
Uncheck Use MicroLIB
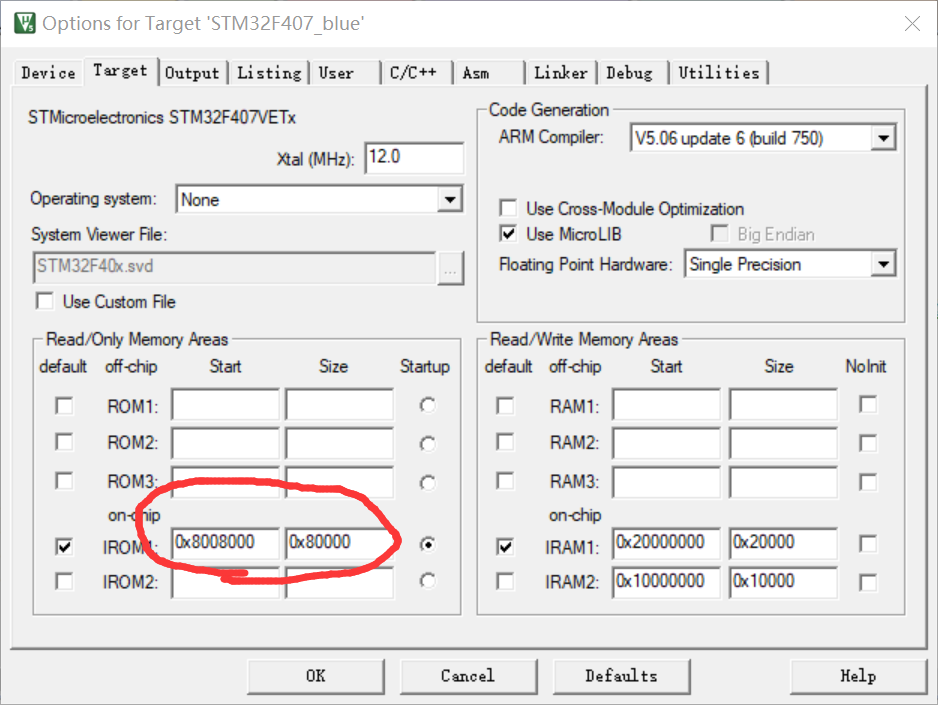[x=508, y=234]
